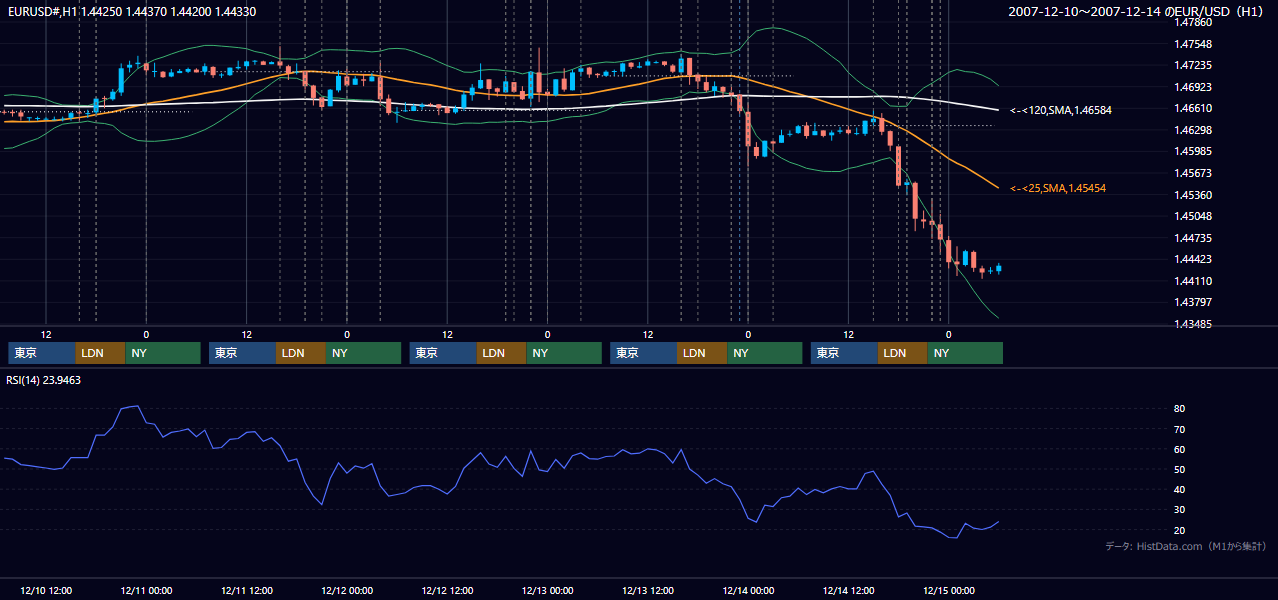Select time axis label 12/15 00:00
Image resolution: width=1278 pixels, height=600 pixels.
949,590
